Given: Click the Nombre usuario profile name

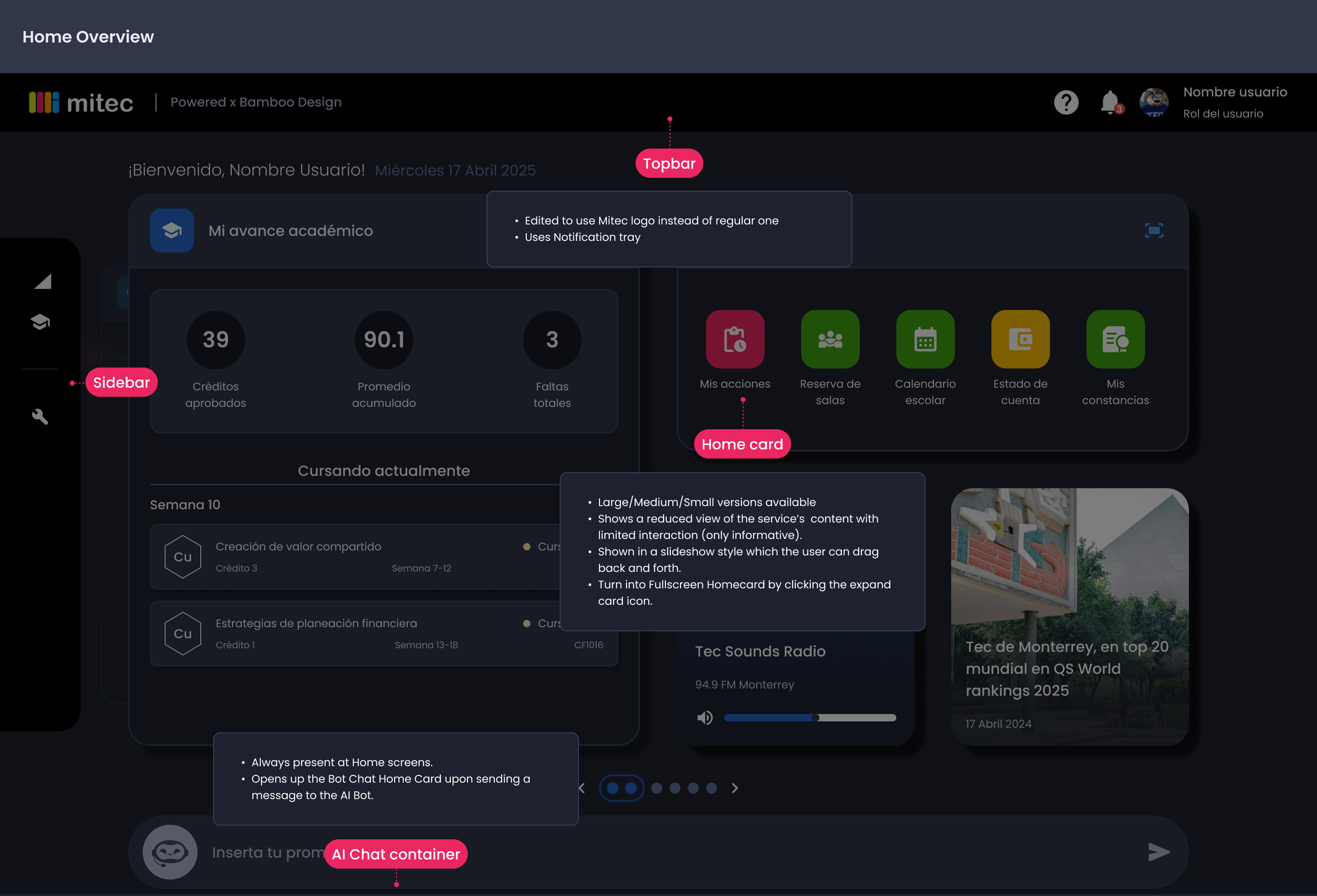Looking at the screenshot, I should pos(1235,92).
